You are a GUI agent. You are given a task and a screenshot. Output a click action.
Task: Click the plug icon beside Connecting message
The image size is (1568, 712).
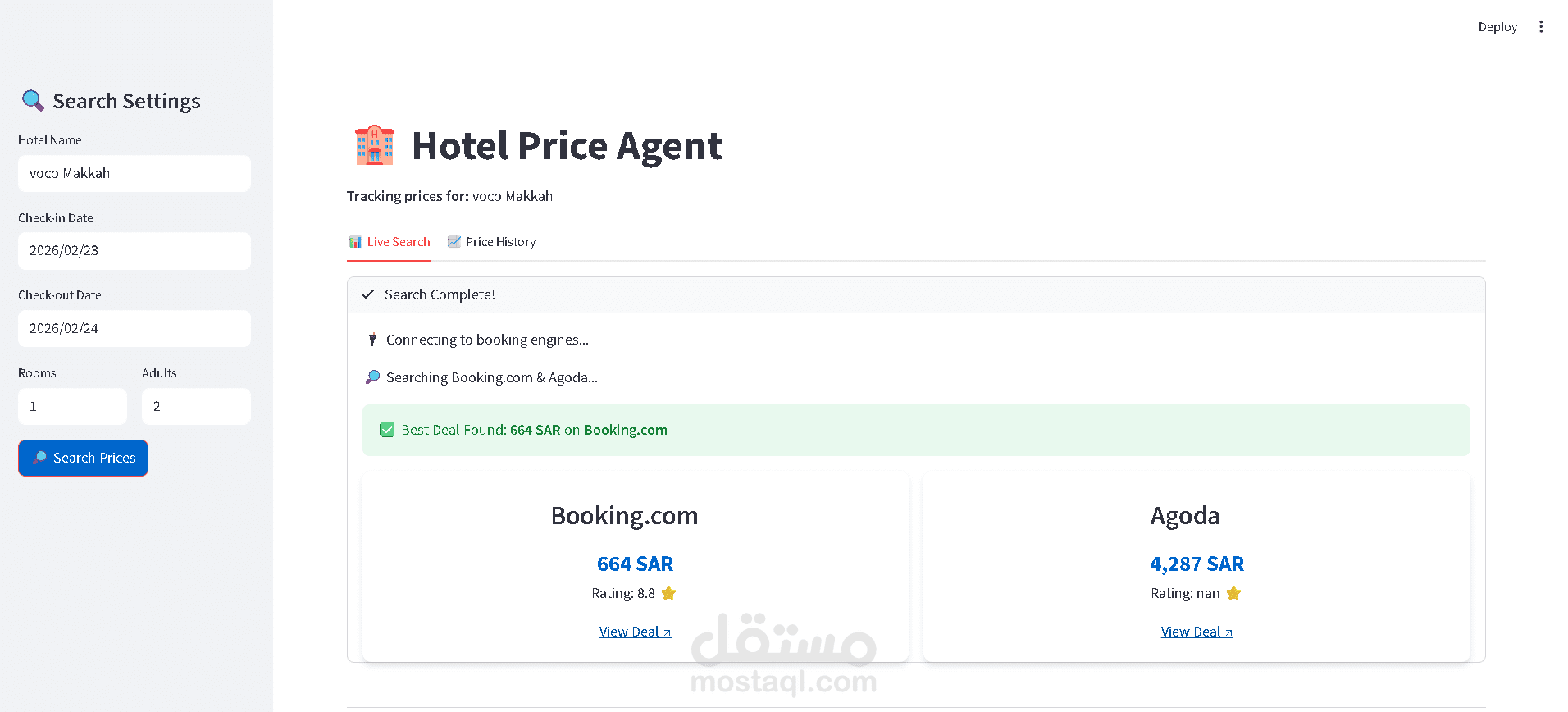[x=372, y=340]
